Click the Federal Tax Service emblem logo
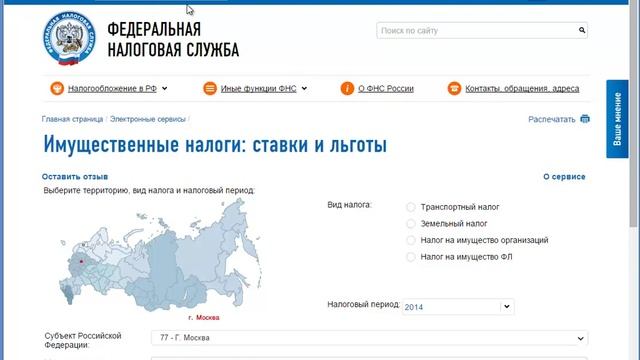 [x=69, y=38]
